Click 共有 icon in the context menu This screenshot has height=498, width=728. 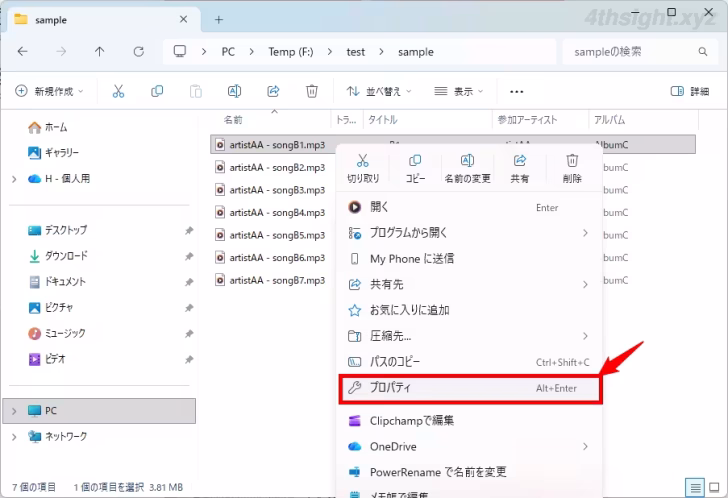click(x=520, y=168)
